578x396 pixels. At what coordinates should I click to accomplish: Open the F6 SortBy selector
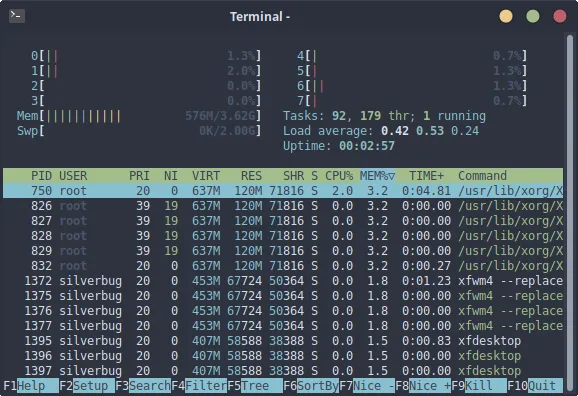[x=311, y=386]
